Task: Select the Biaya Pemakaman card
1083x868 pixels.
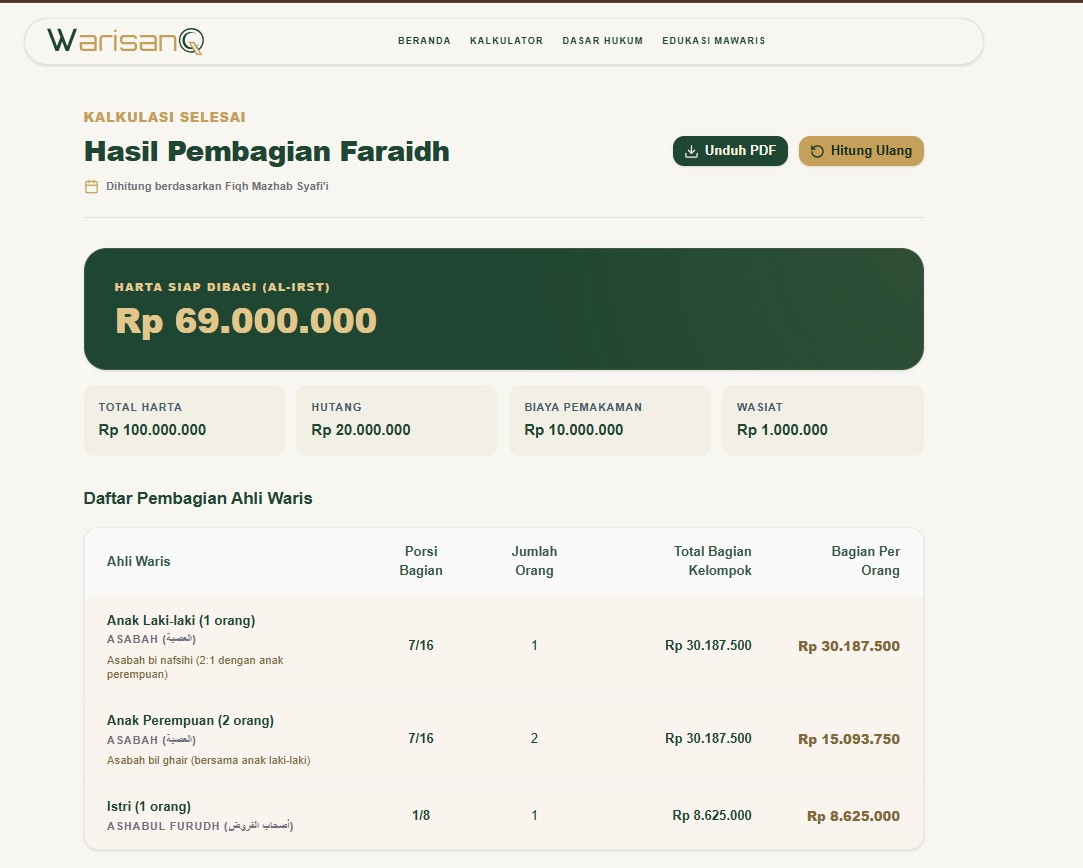Action: coord(610,421)
